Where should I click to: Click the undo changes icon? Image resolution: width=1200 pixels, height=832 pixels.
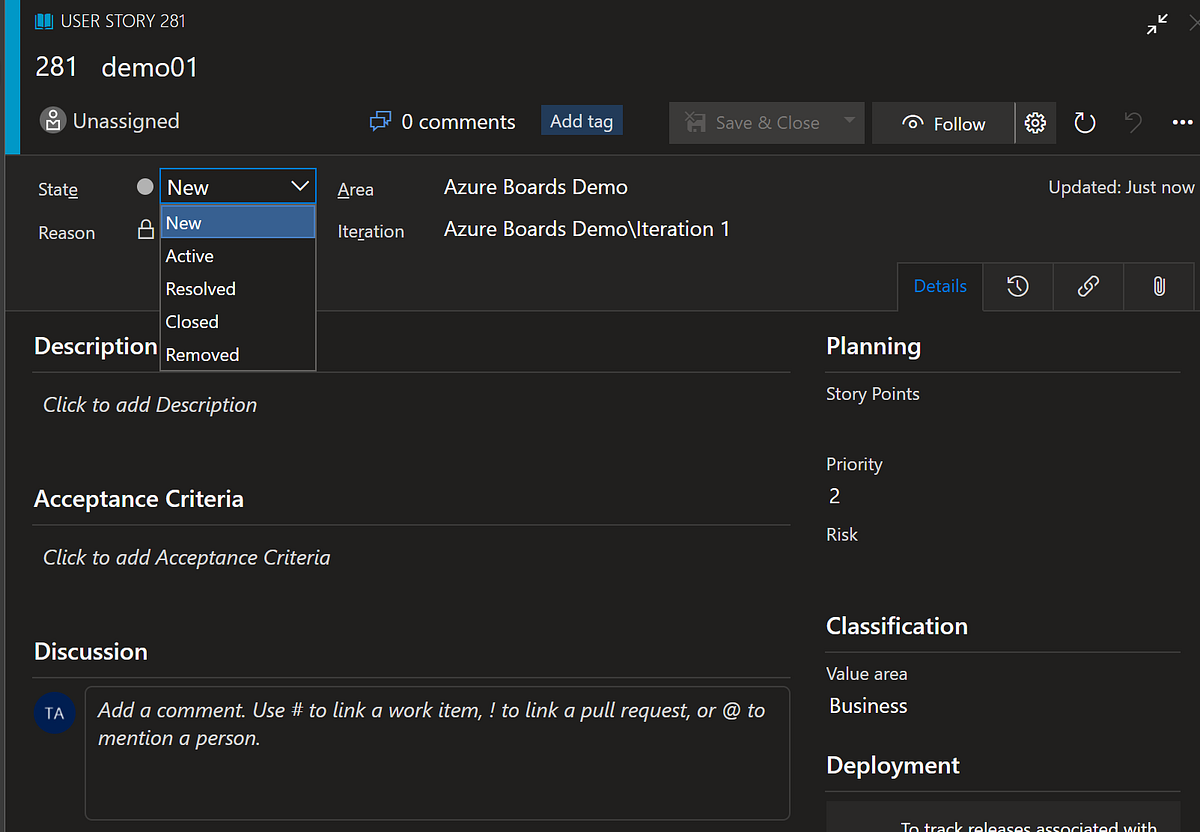[x=1132, y=122]
